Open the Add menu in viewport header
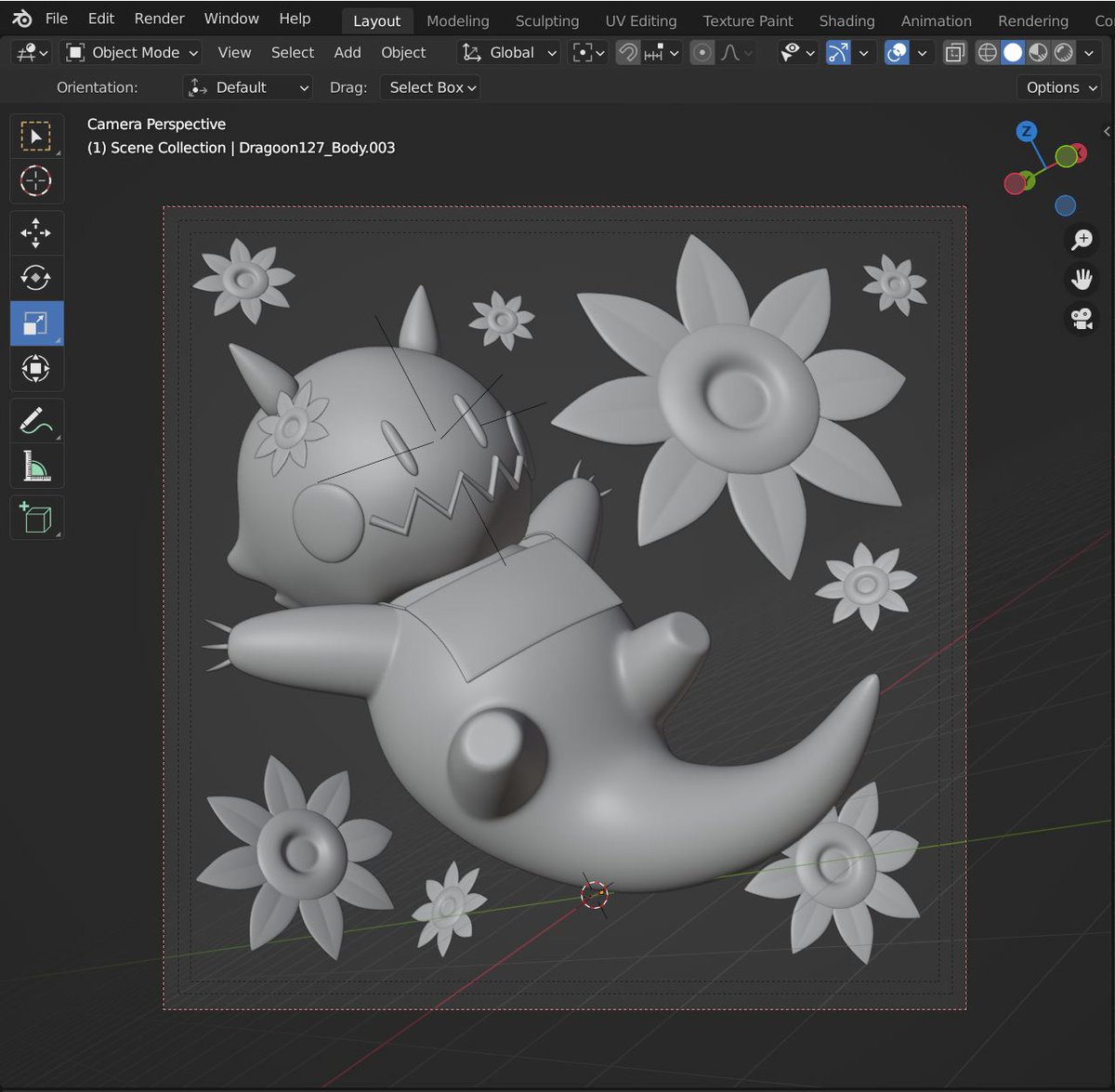The width and height of the screenshot is (1115, 1092). [348, 53]
